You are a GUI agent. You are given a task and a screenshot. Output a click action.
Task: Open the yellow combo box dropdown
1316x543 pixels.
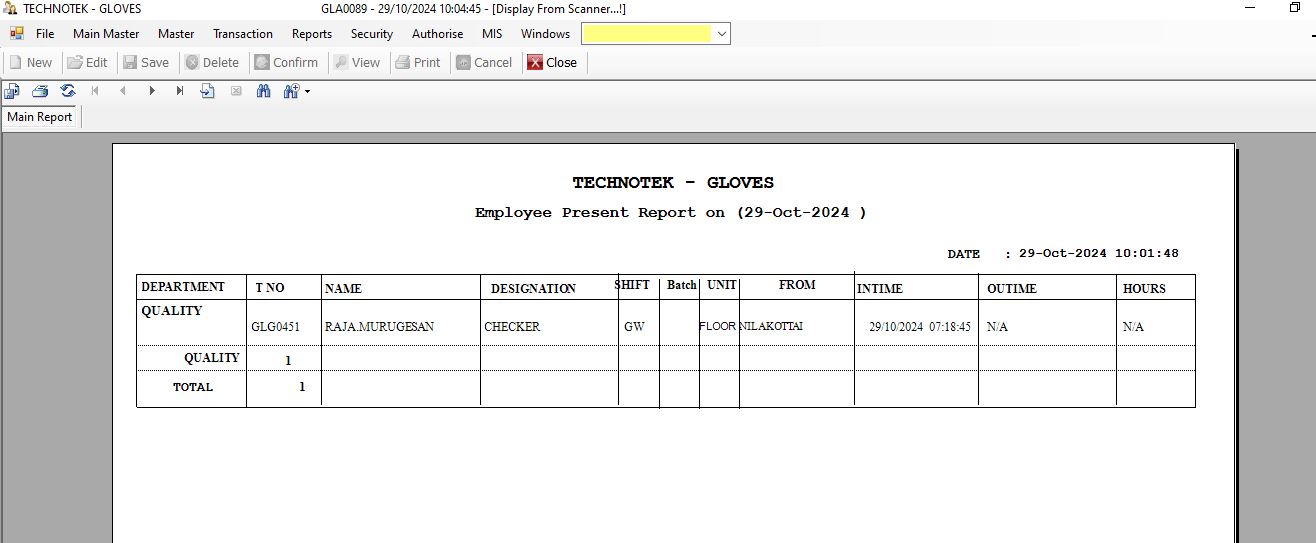tap(722, 34)
